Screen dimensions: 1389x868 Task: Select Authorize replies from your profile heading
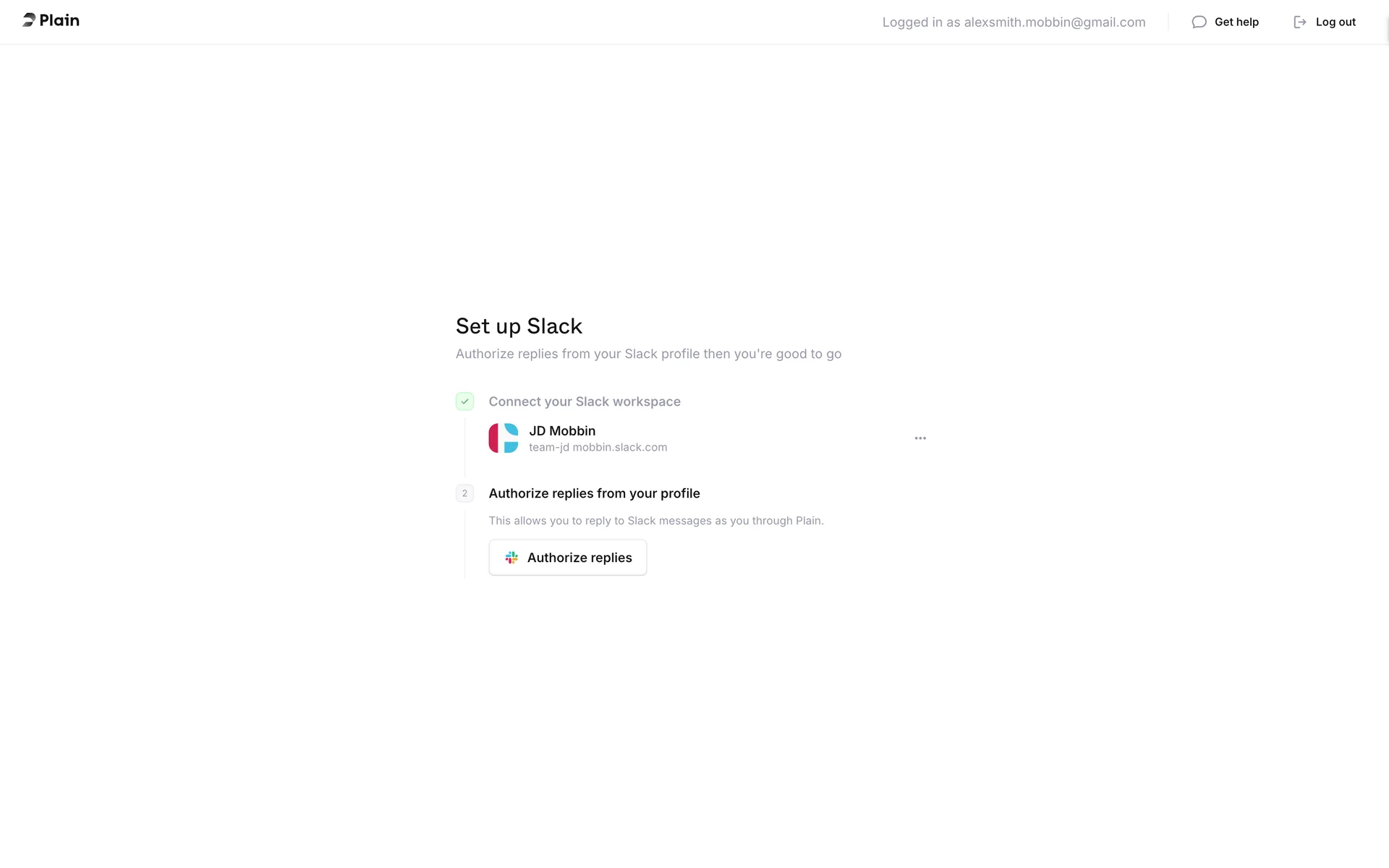[x=594, y=493]
